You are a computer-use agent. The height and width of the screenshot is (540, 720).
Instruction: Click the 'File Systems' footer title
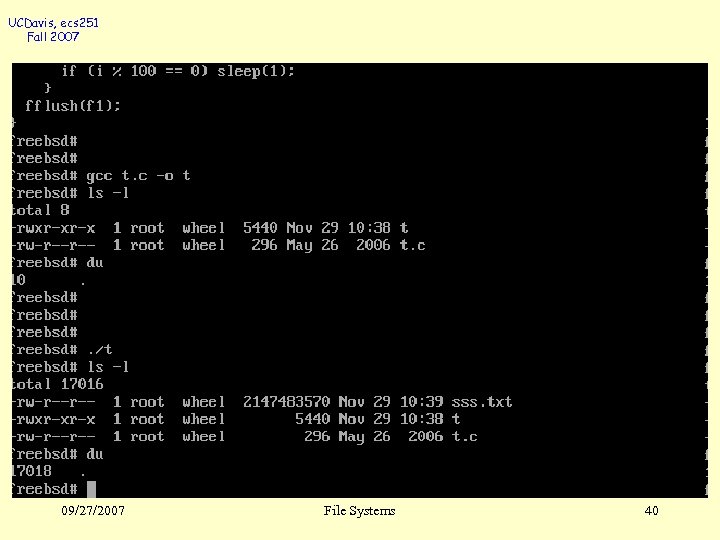[x=360, y=511]
